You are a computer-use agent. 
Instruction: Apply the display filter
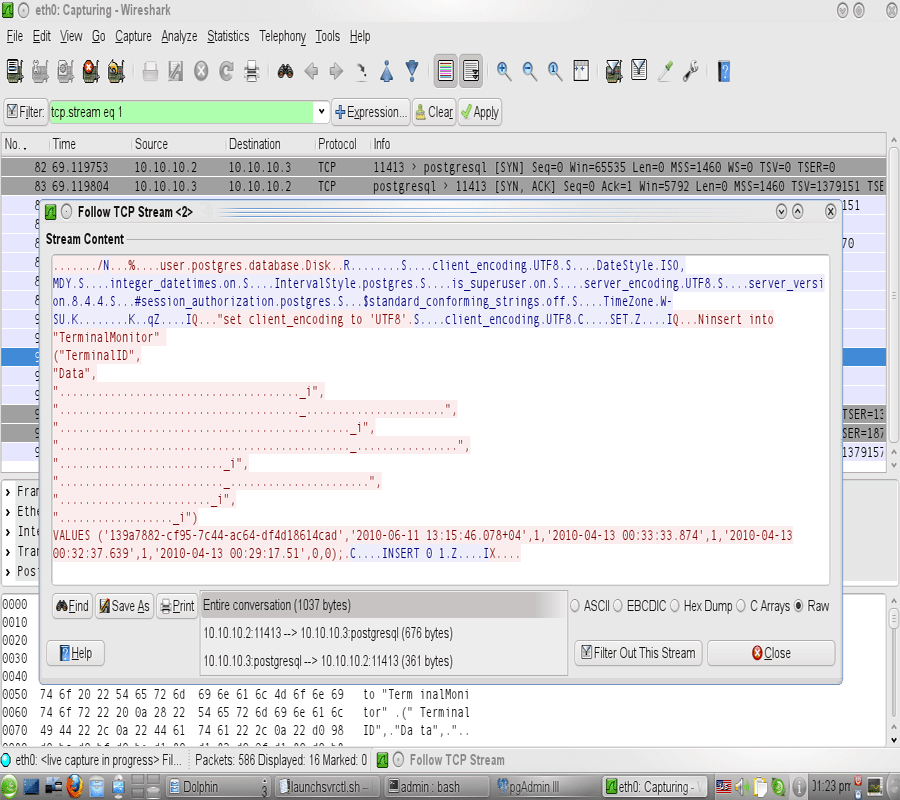480,112
